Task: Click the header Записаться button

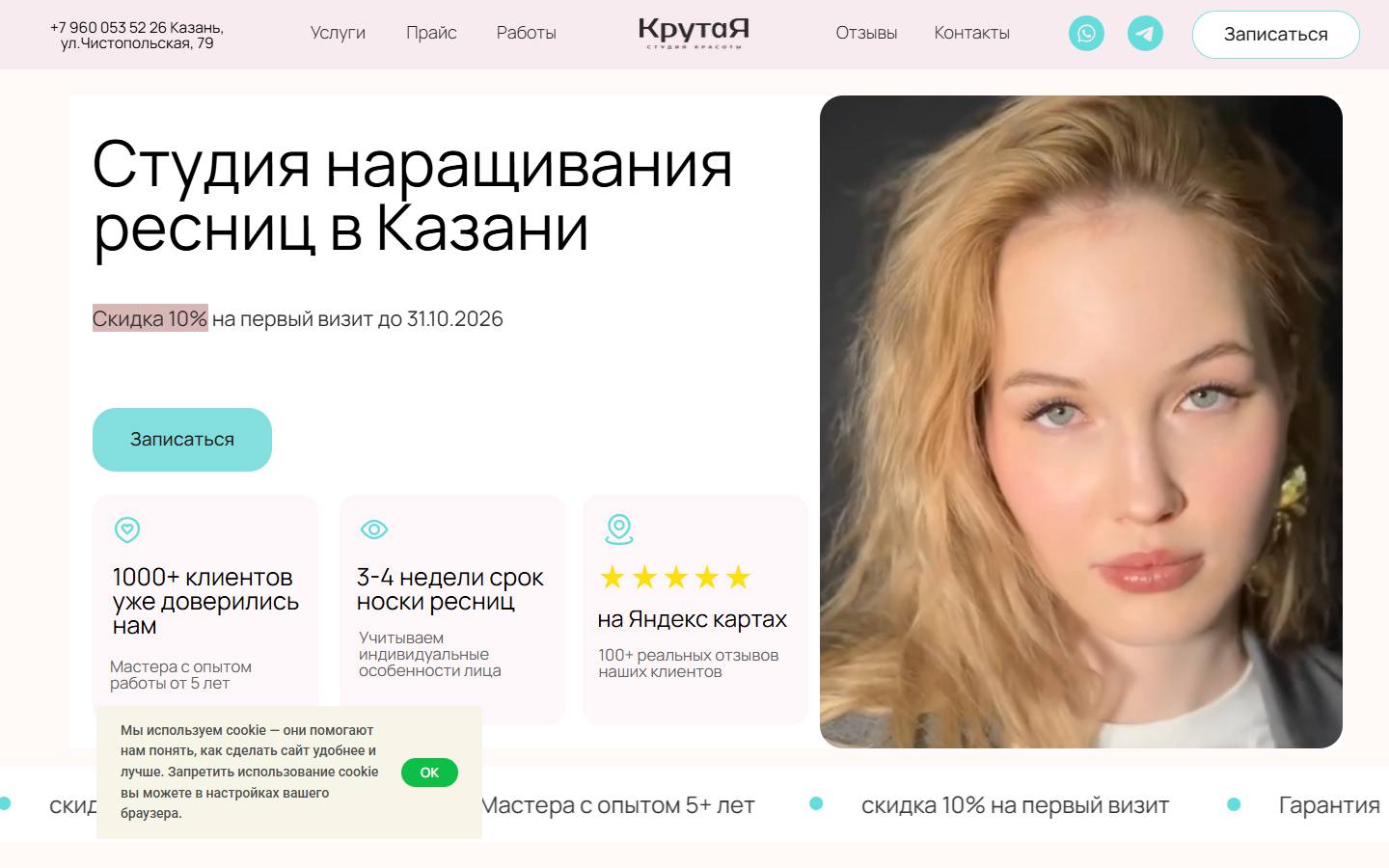Action: tap(1276, 35)
